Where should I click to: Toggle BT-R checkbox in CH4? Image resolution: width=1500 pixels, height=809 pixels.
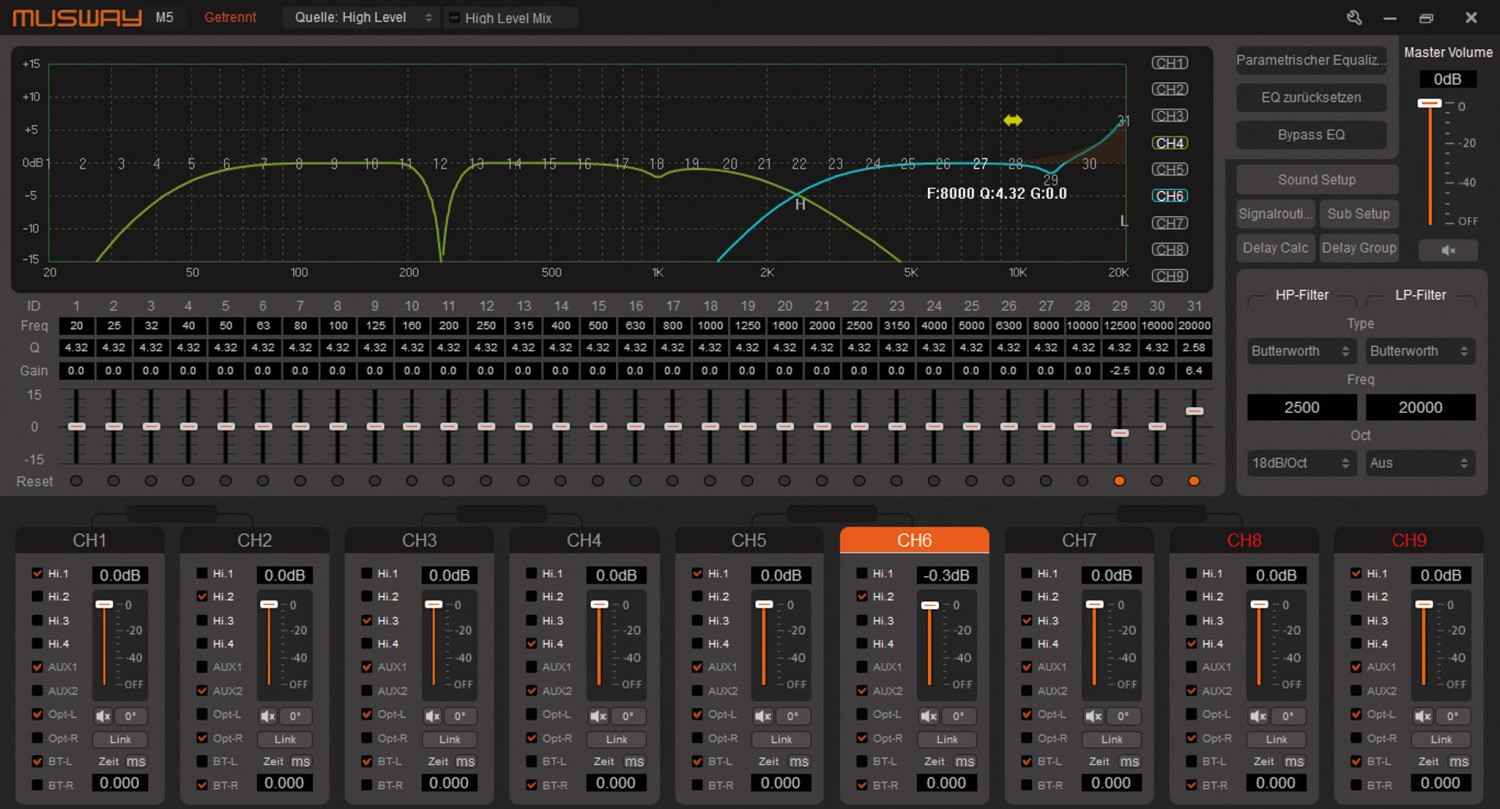click(533, 785)
